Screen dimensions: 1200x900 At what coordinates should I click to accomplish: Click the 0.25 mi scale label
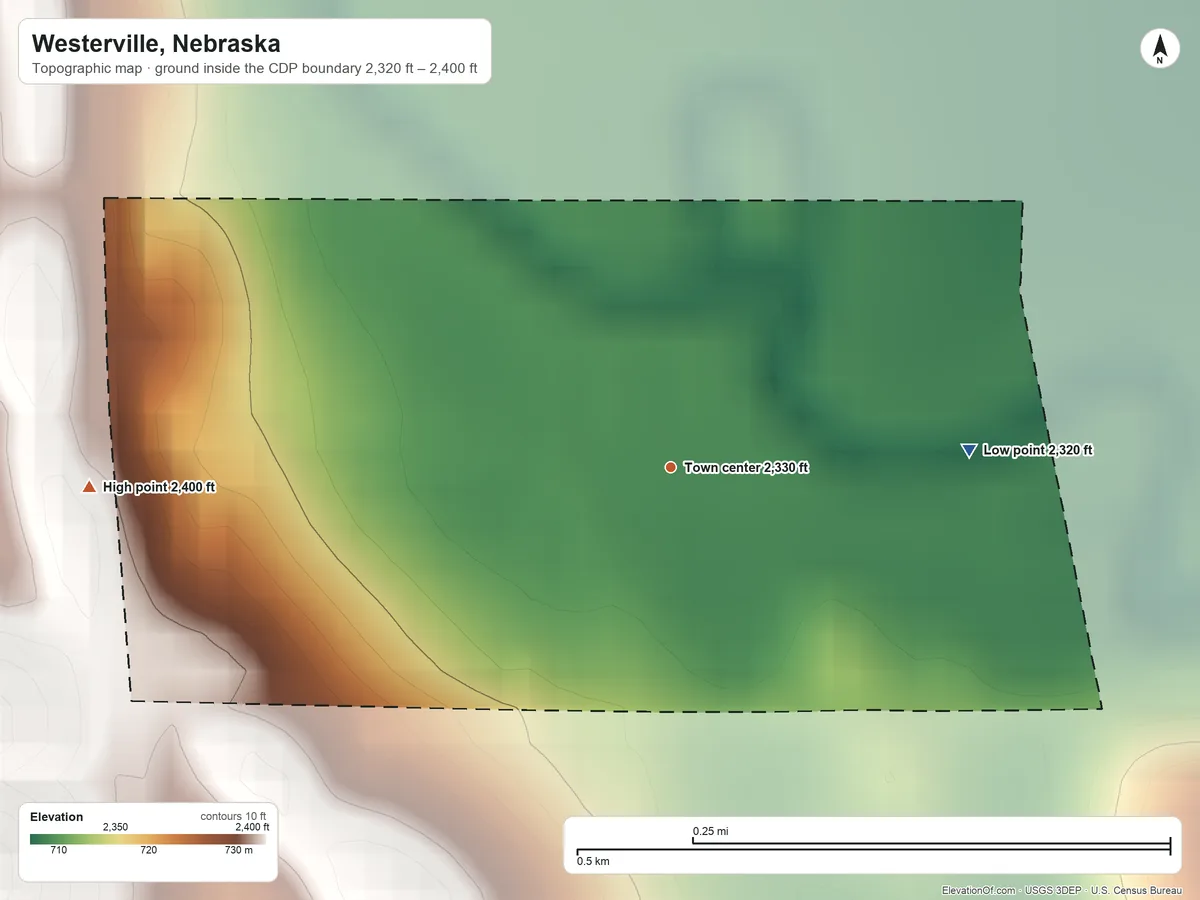pyautogui.click(x=710, y=831)
